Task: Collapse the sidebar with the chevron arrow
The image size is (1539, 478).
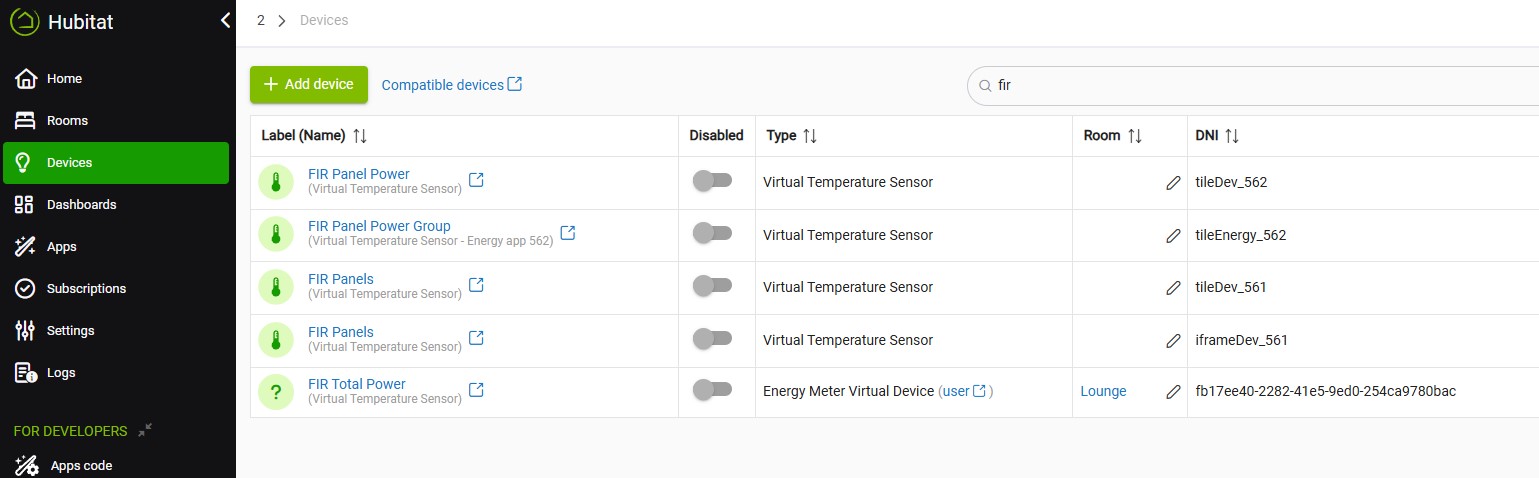Action: 225,20
